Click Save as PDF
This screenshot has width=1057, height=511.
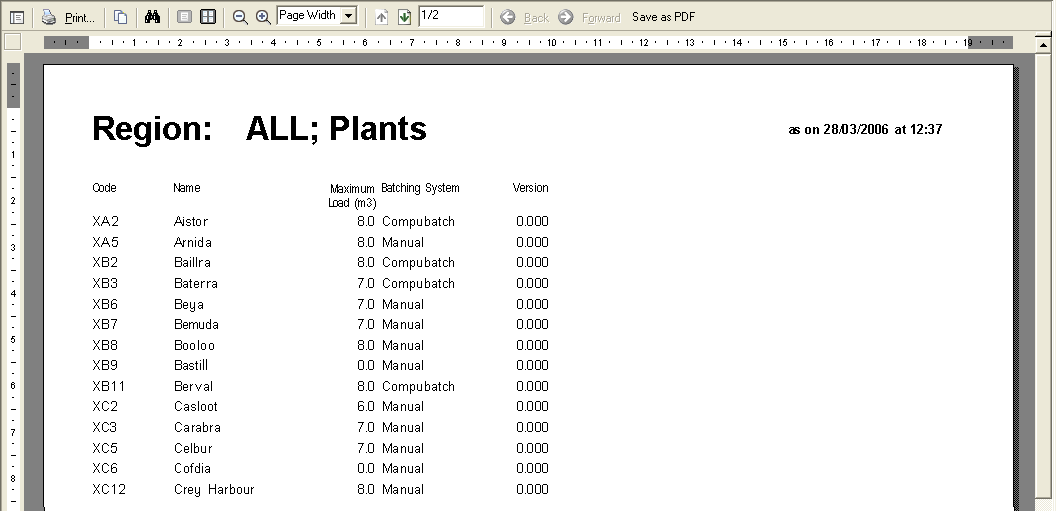[x=663, y=17]
